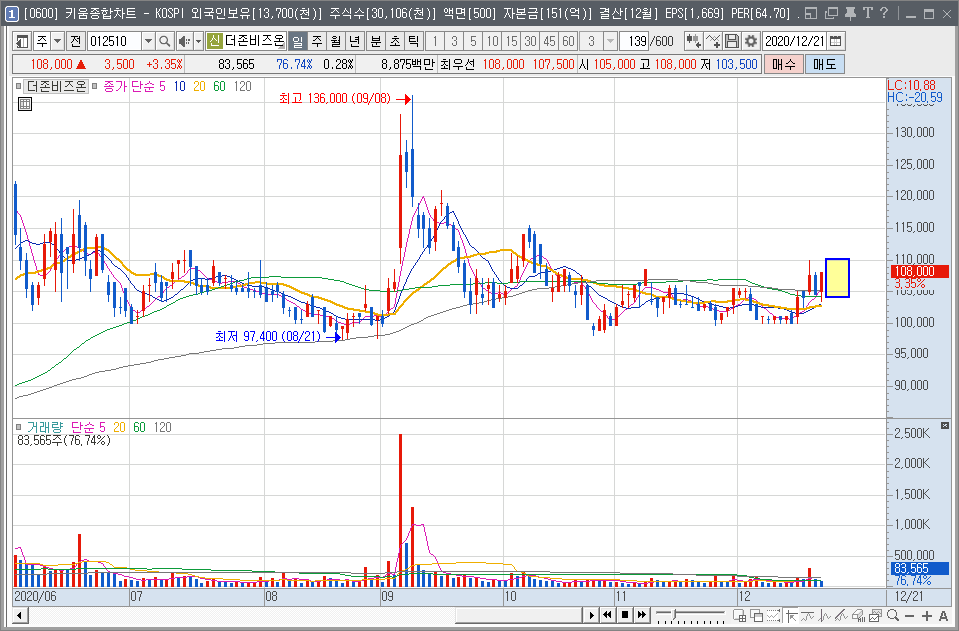Select the 30 interval button
This screenshot has width=959, height=631.
coord(530,41)
